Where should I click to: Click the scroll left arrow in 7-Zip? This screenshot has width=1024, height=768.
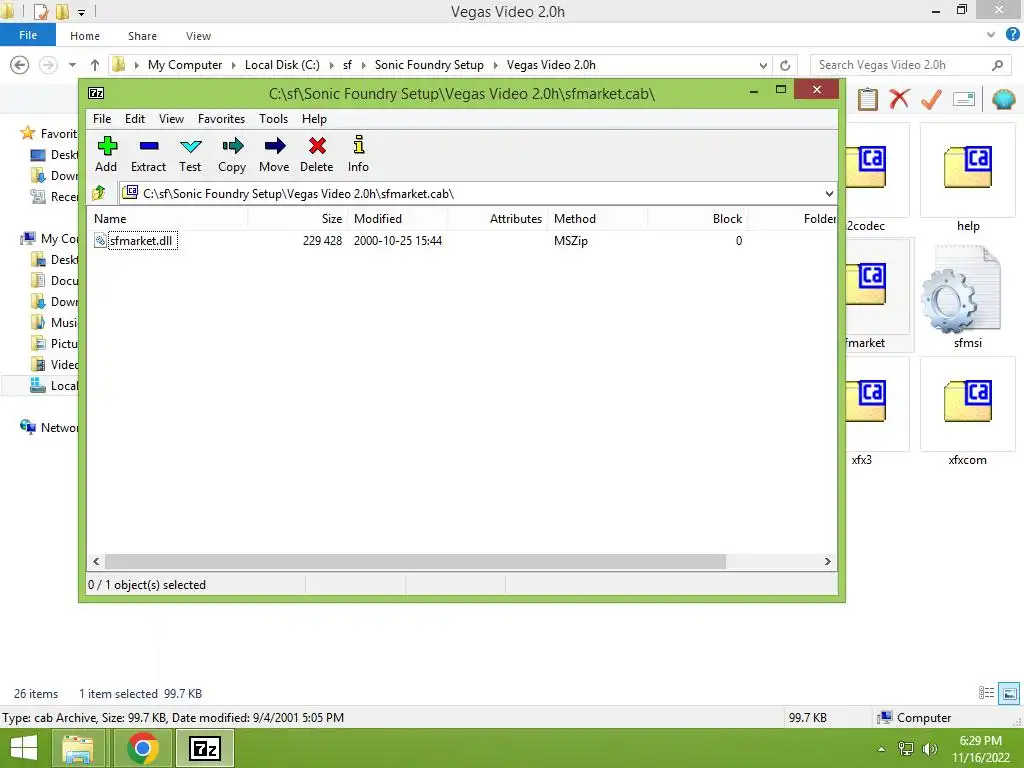pyautogui.click(x=96, y=562)
